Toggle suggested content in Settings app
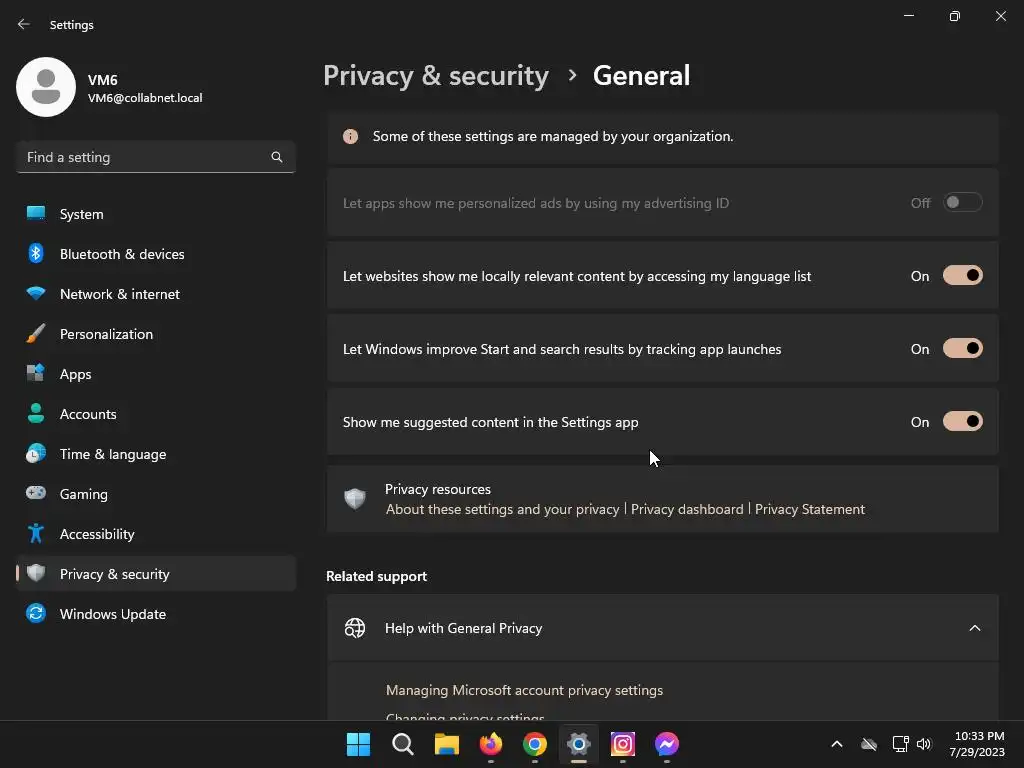Screen dimensions: 1024x768 [x=962, y=422]
